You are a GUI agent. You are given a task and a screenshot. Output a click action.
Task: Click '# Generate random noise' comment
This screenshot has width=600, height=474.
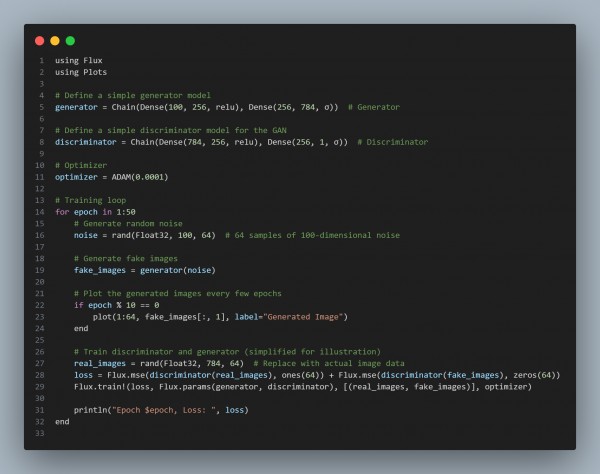128,223
